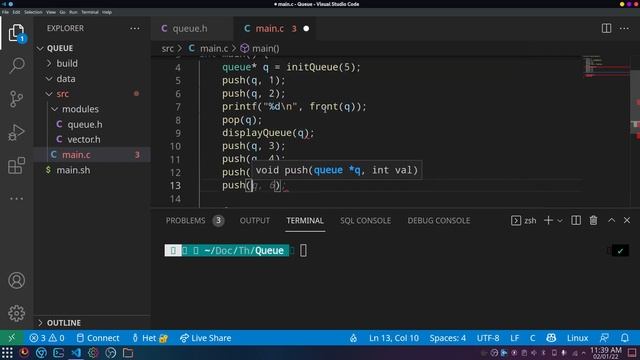Open the Manage gear icon

pyautogui.click(x=16, y=313)
